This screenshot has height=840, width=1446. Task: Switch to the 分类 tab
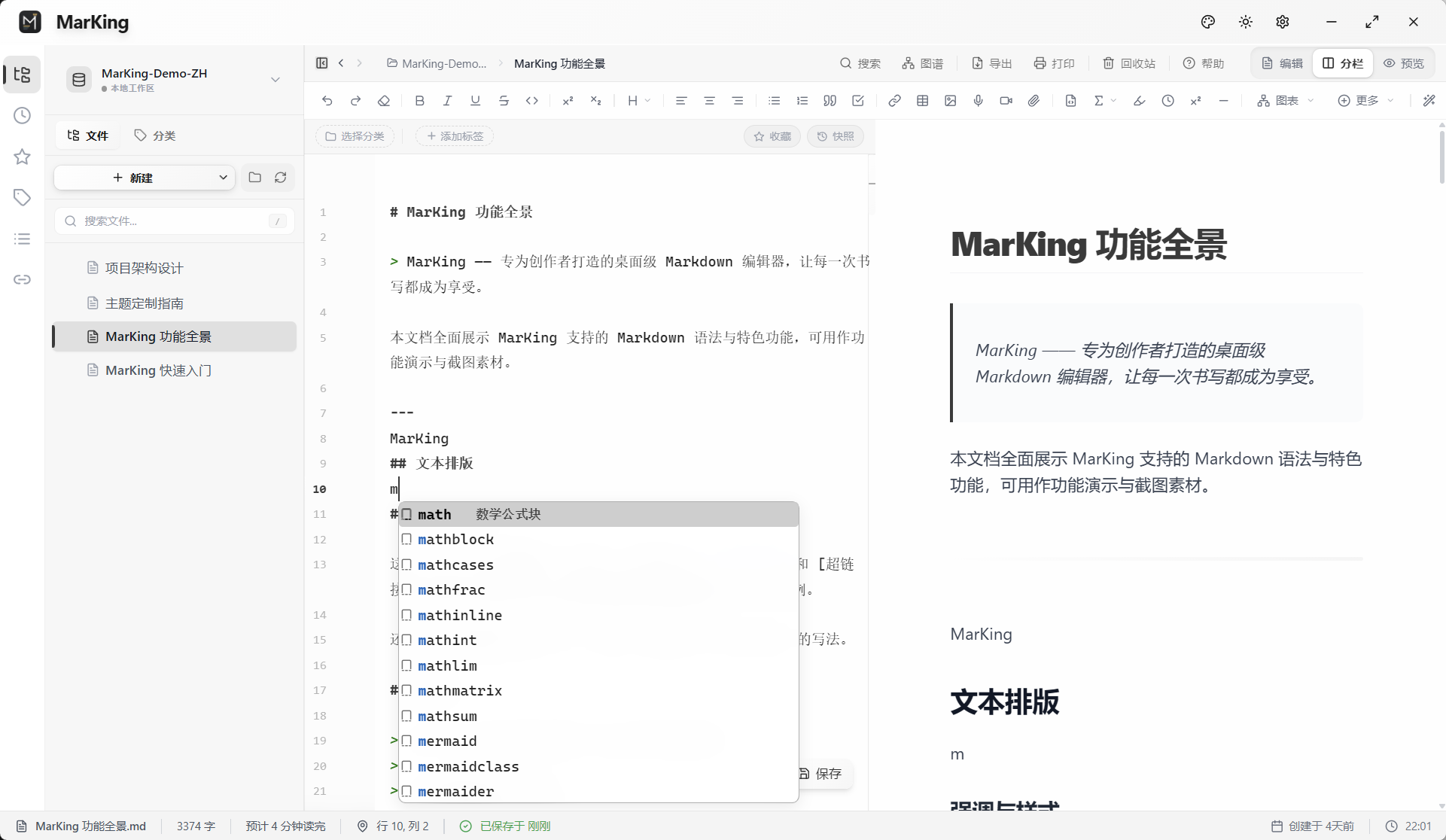click(x=155, y=135)
